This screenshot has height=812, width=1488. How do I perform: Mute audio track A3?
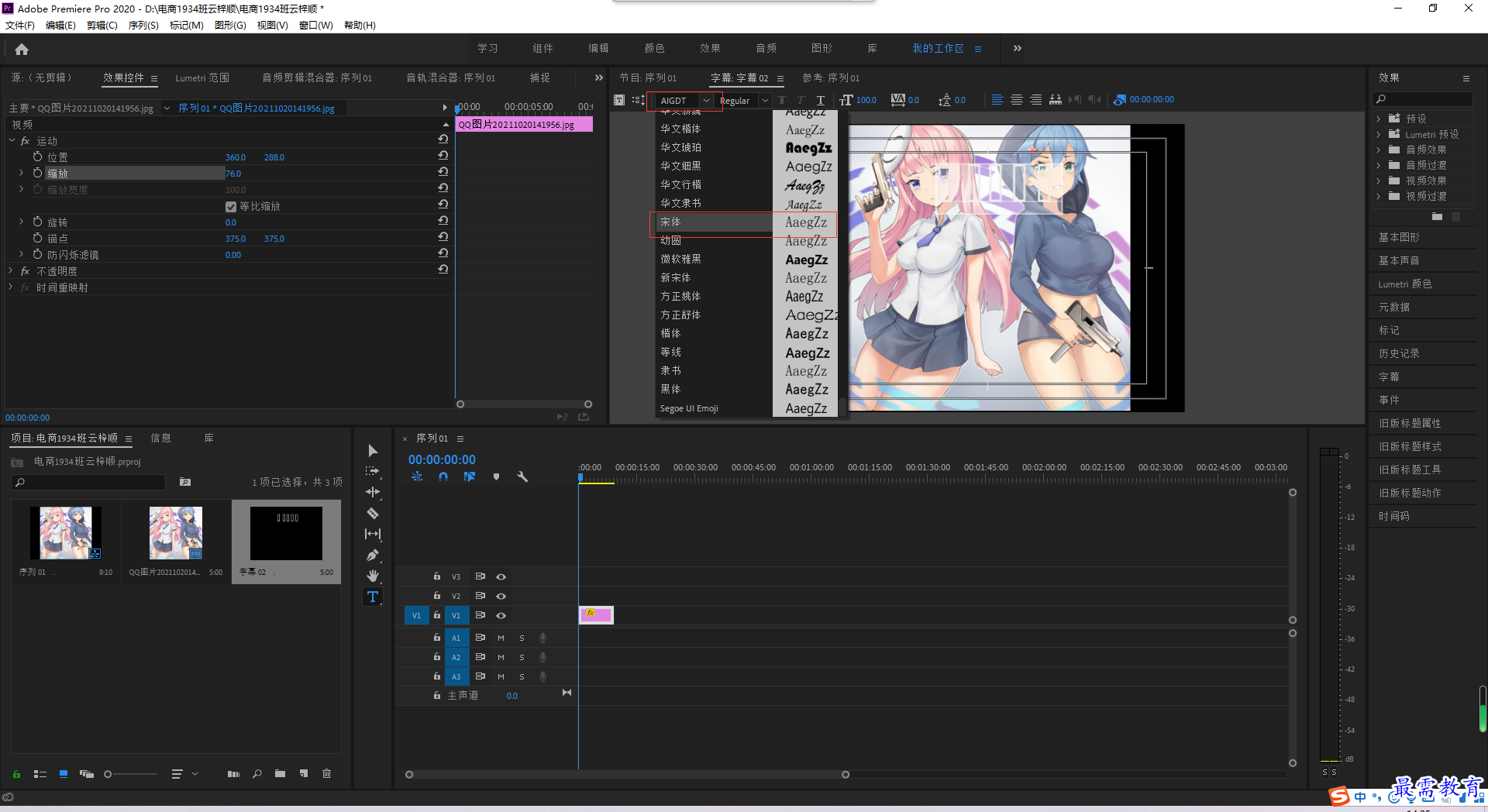(x=501, y=676)
